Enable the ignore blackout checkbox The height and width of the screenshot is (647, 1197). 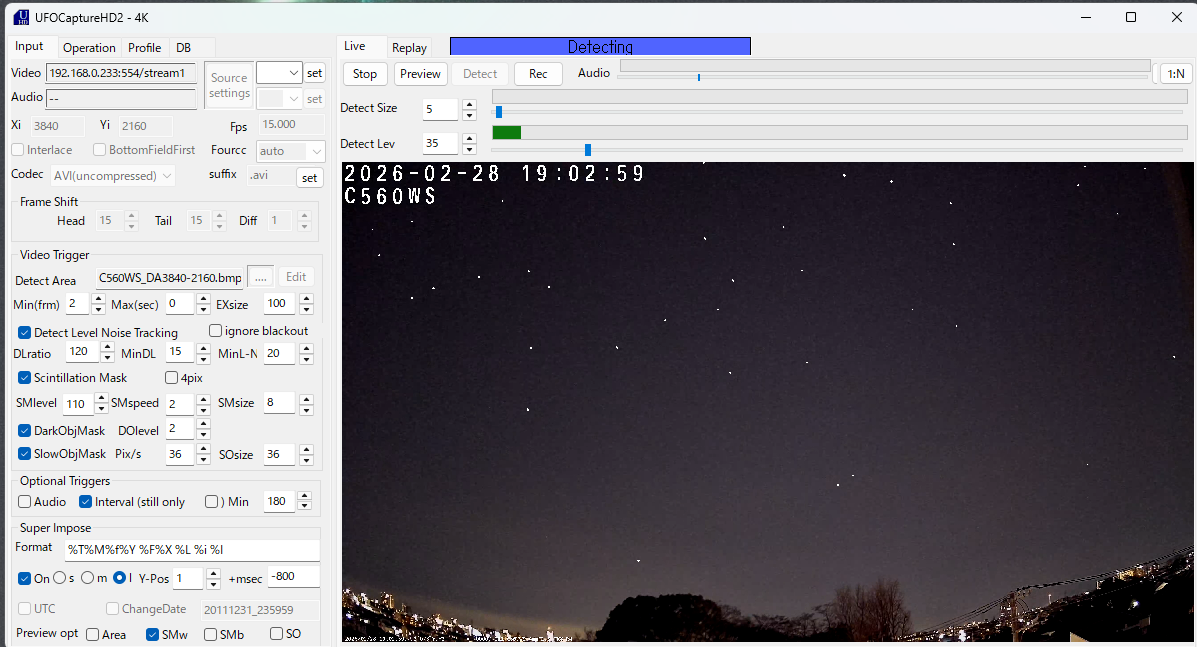215,331
